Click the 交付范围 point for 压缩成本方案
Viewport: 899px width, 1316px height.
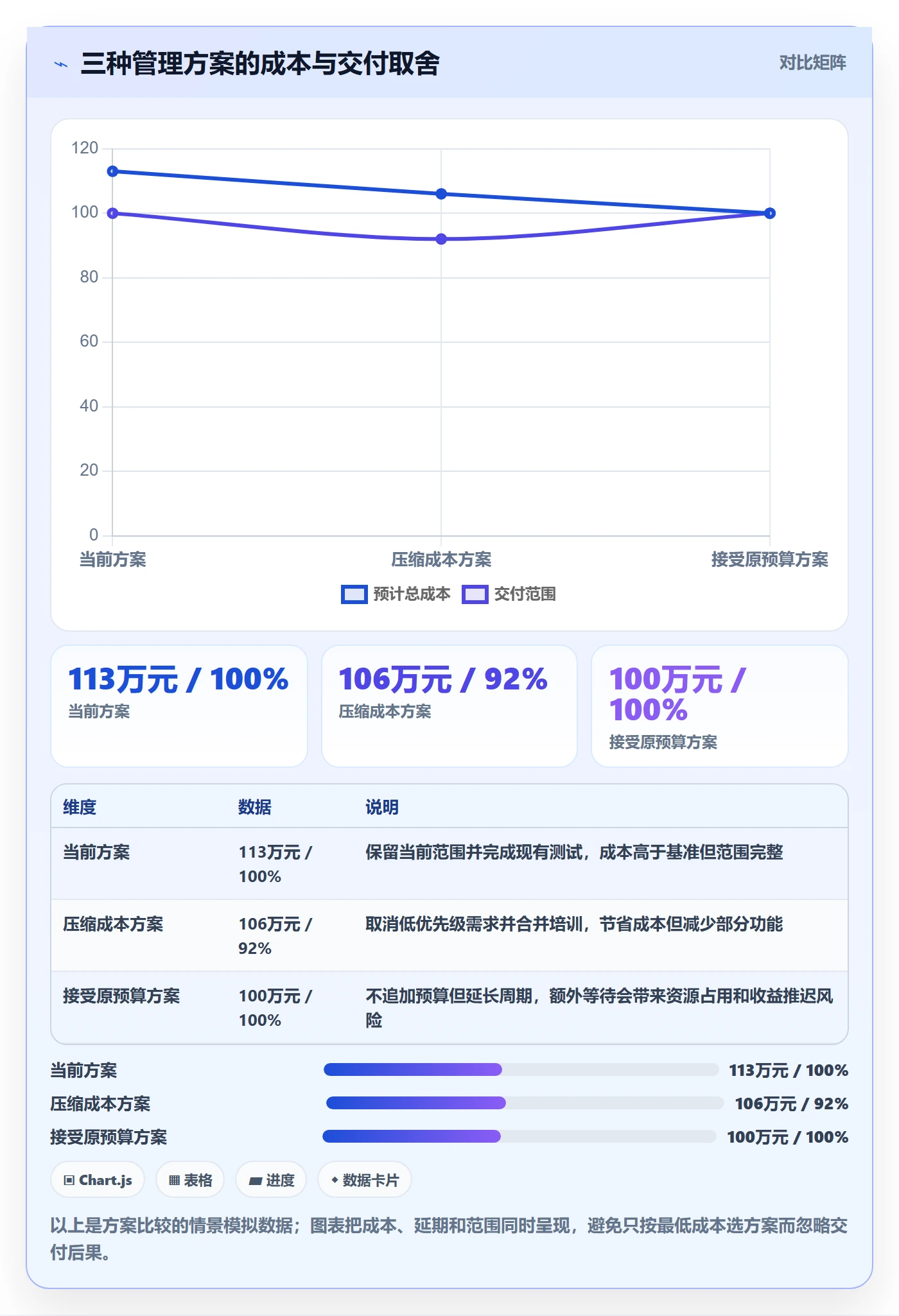(441, 239)
